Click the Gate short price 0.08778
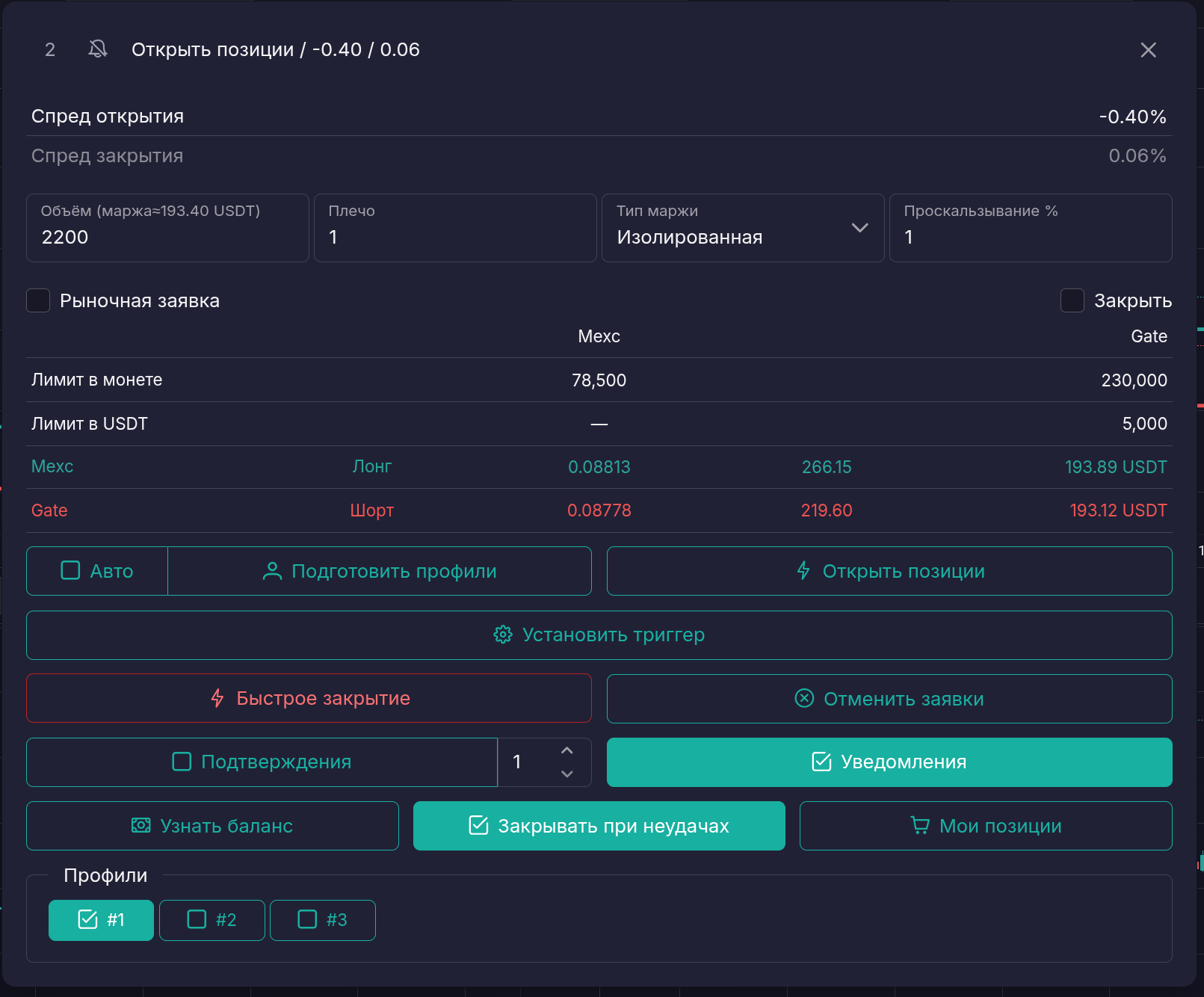Image resolution: width=1204 pixels, height=997 pixels. [599, 510]
